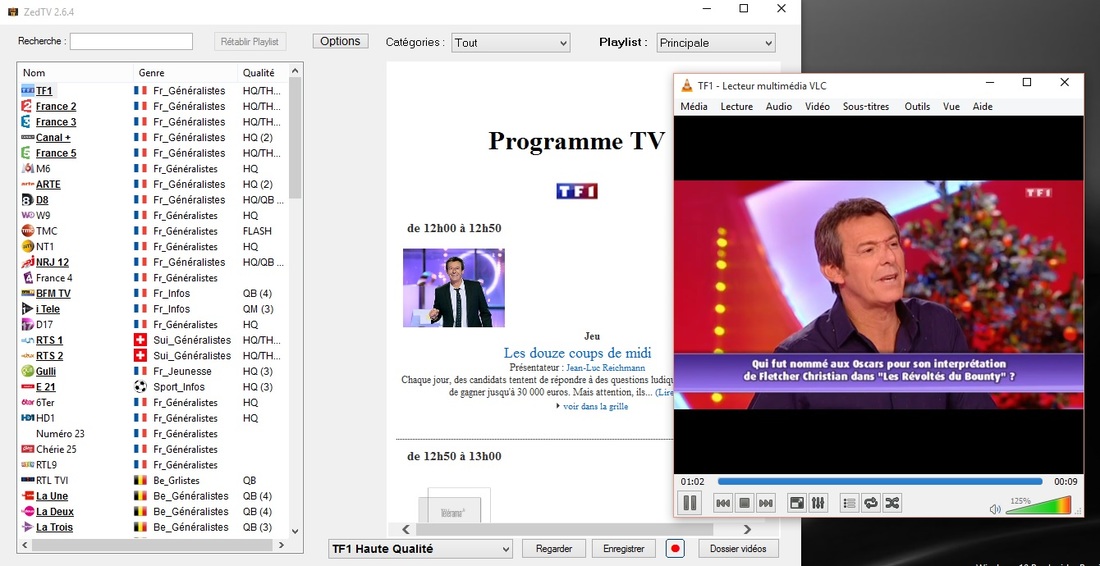Select the La Trois channel icon
Screen dimensions: 1100x566
(27, 527)
